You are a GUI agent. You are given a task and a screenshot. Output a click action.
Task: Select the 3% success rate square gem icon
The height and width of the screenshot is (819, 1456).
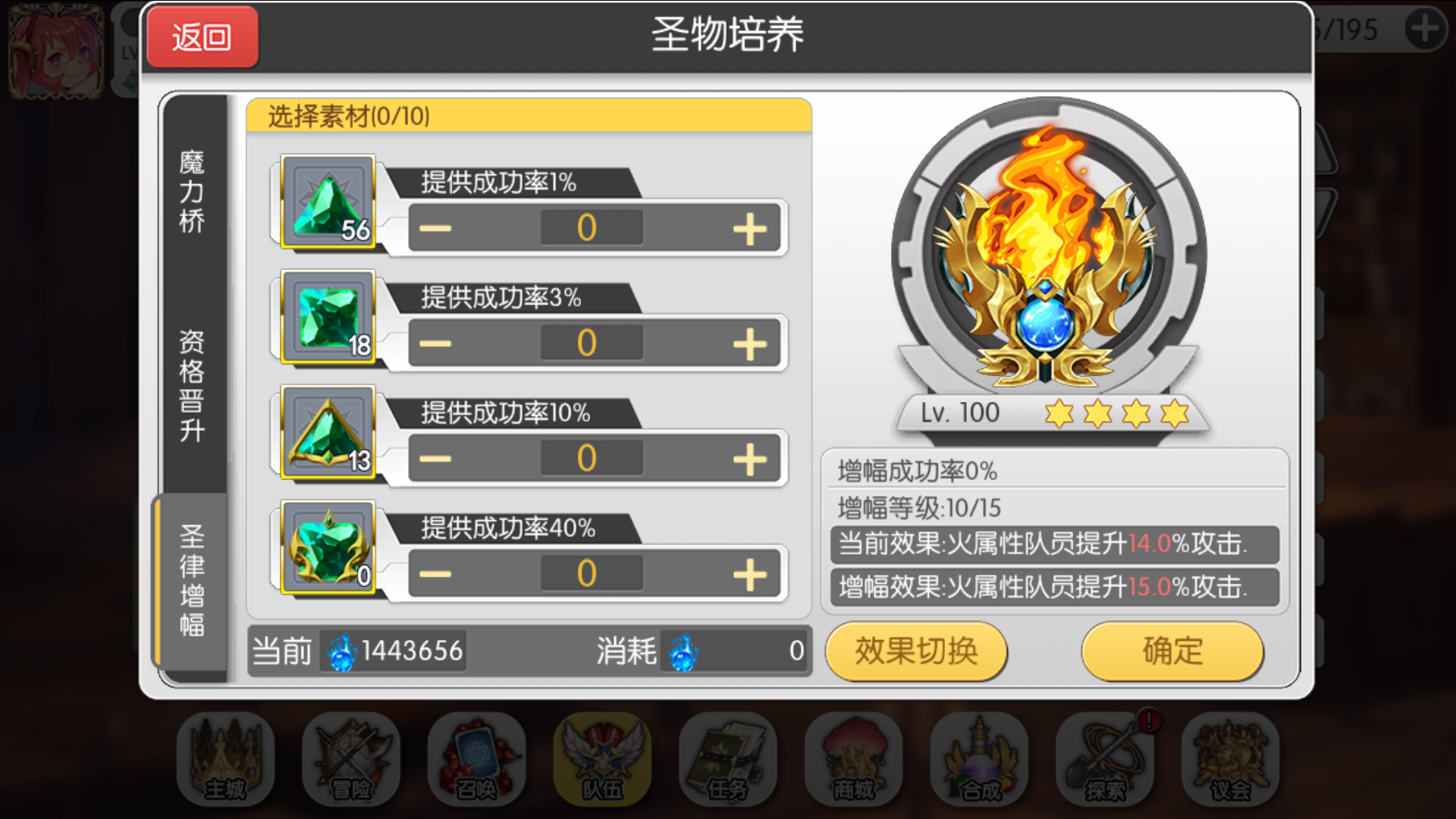328,317
